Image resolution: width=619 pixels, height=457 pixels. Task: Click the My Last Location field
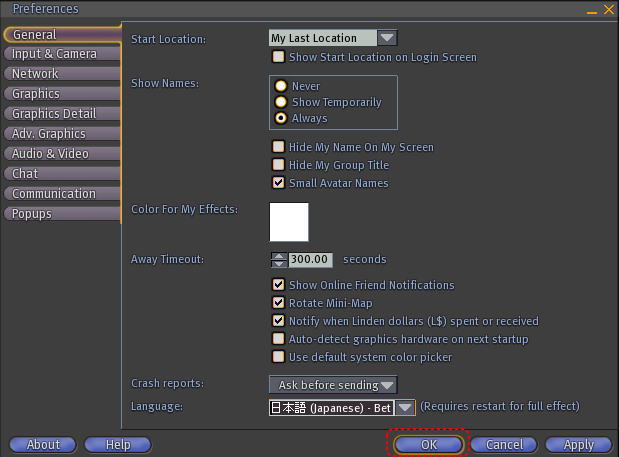pyautogui.click(x=323, y=38)
